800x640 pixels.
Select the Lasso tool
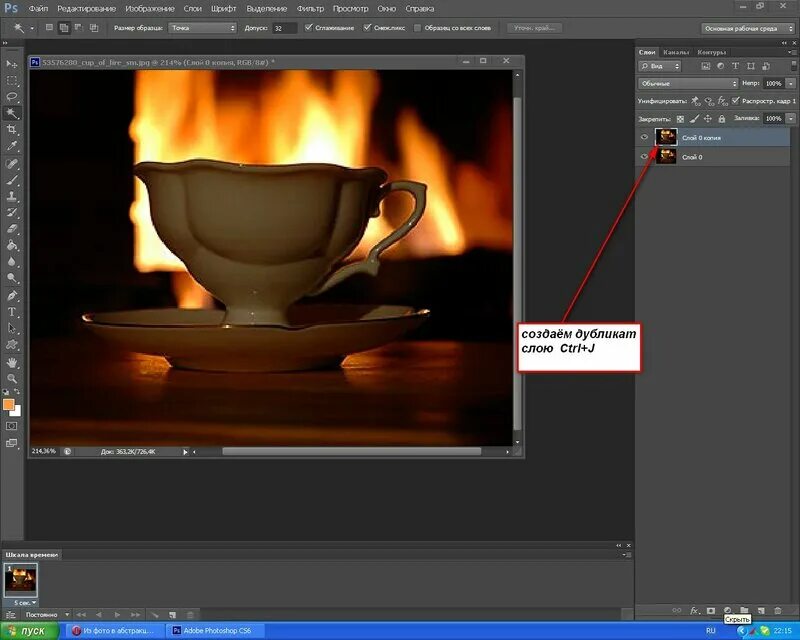coord(12,96)
